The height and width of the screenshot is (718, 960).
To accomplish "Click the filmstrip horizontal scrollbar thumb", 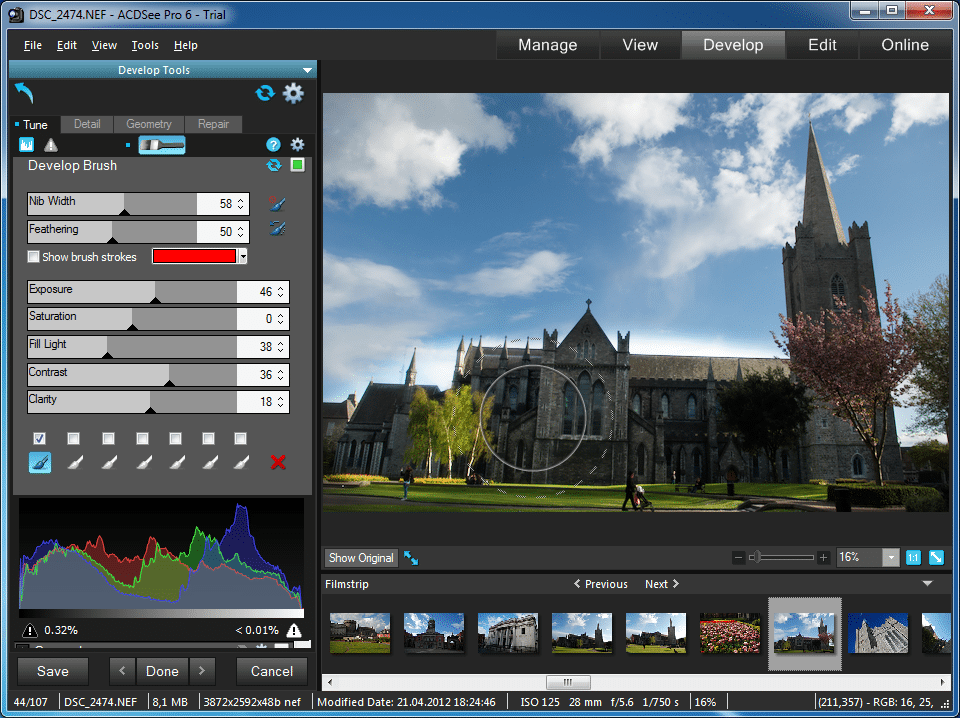I will 568,682.
